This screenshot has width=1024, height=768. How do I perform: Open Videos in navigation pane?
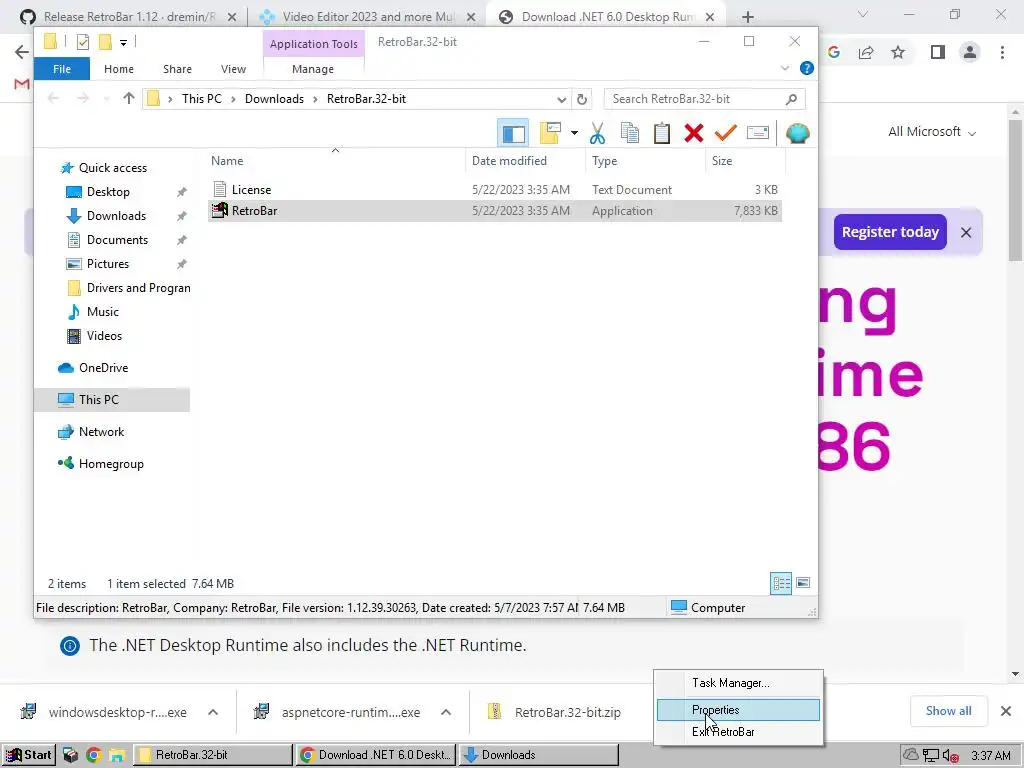click(104, 336)
